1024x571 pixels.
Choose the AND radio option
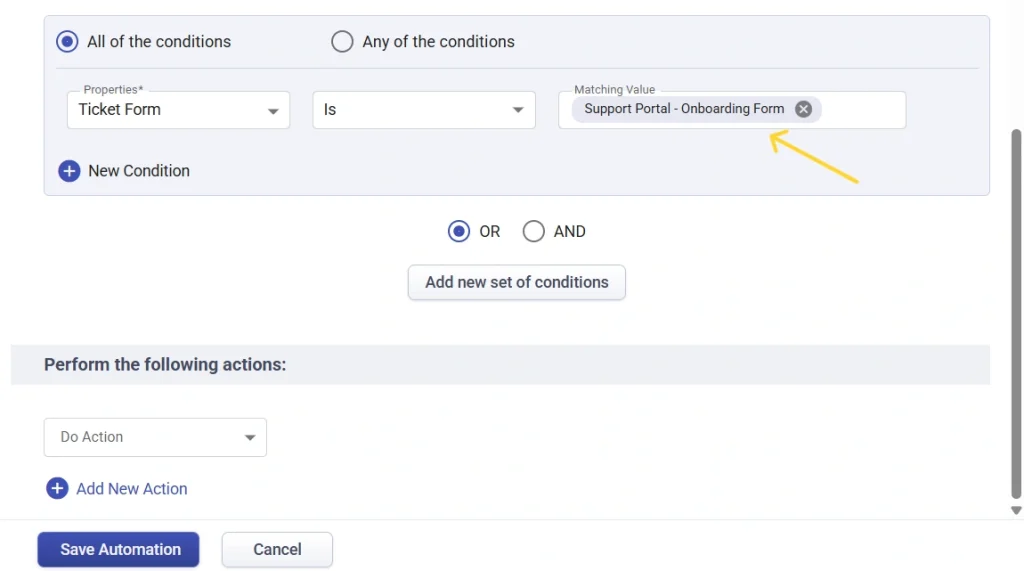tap(534, 232)
